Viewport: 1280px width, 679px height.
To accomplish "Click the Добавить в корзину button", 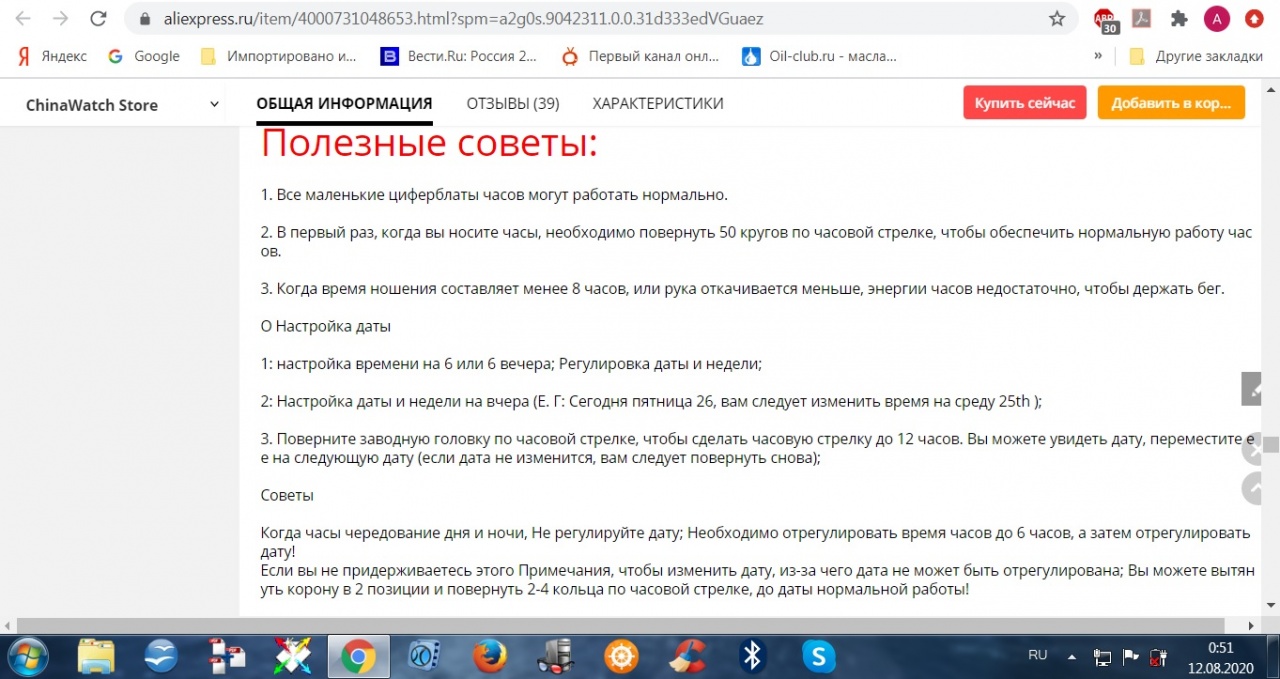I will pos(1170,103).
